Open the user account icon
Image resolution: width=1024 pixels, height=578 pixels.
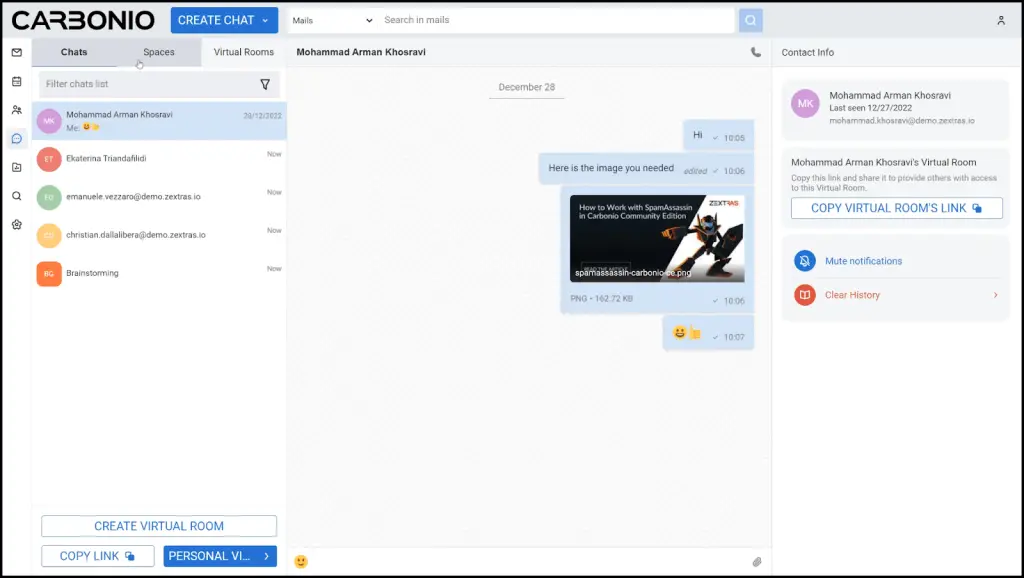click(1000, 21)
